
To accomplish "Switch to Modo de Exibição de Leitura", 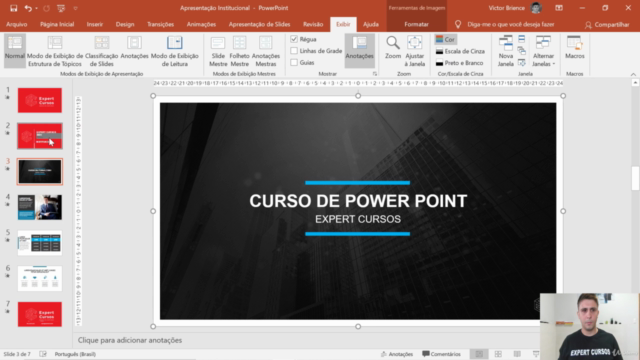I will click(x=175, y=51).
